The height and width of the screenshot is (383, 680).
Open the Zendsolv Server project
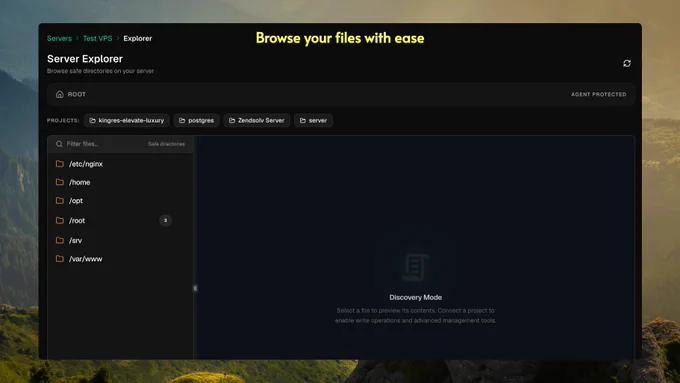(257, 120)
